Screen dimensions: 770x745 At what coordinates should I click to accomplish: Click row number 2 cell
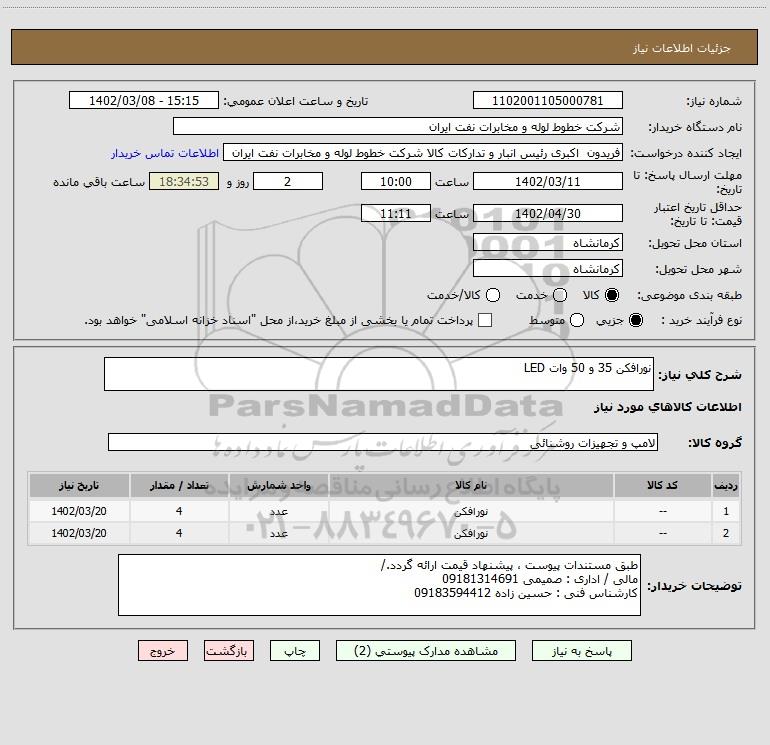pos(726,533)
